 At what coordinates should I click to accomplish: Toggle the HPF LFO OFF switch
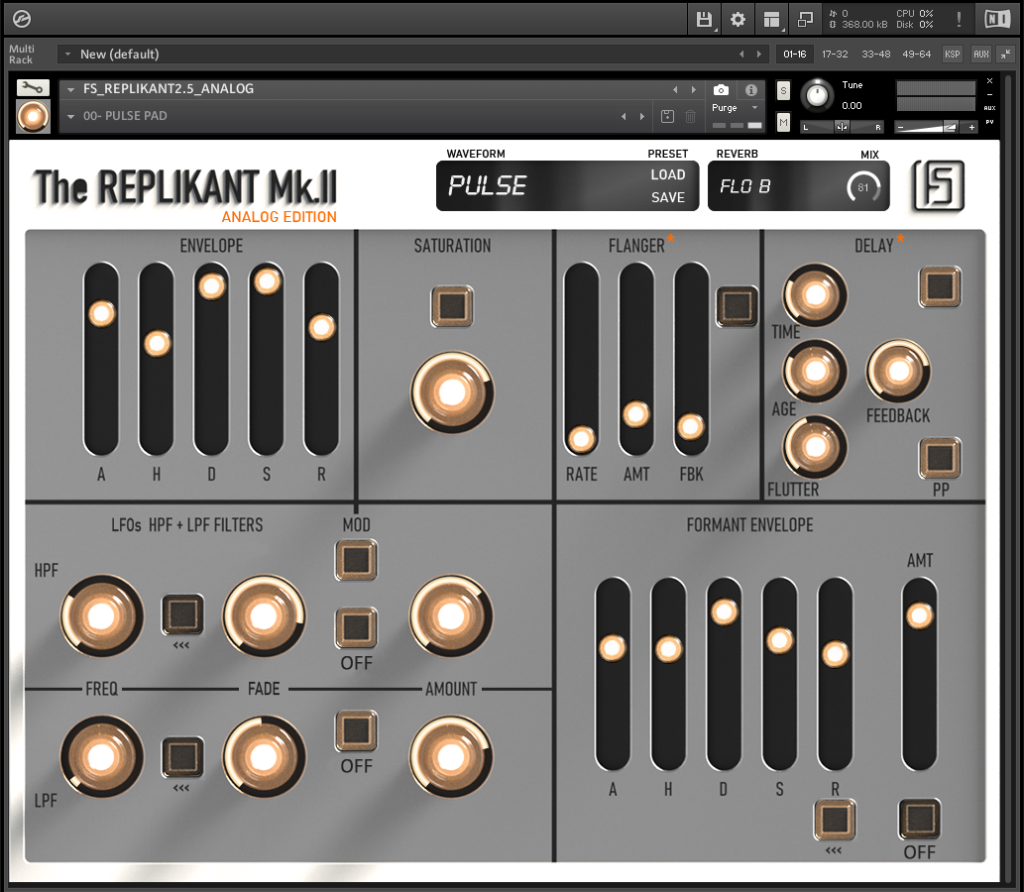pyautogui.click(x=356, y=628)
